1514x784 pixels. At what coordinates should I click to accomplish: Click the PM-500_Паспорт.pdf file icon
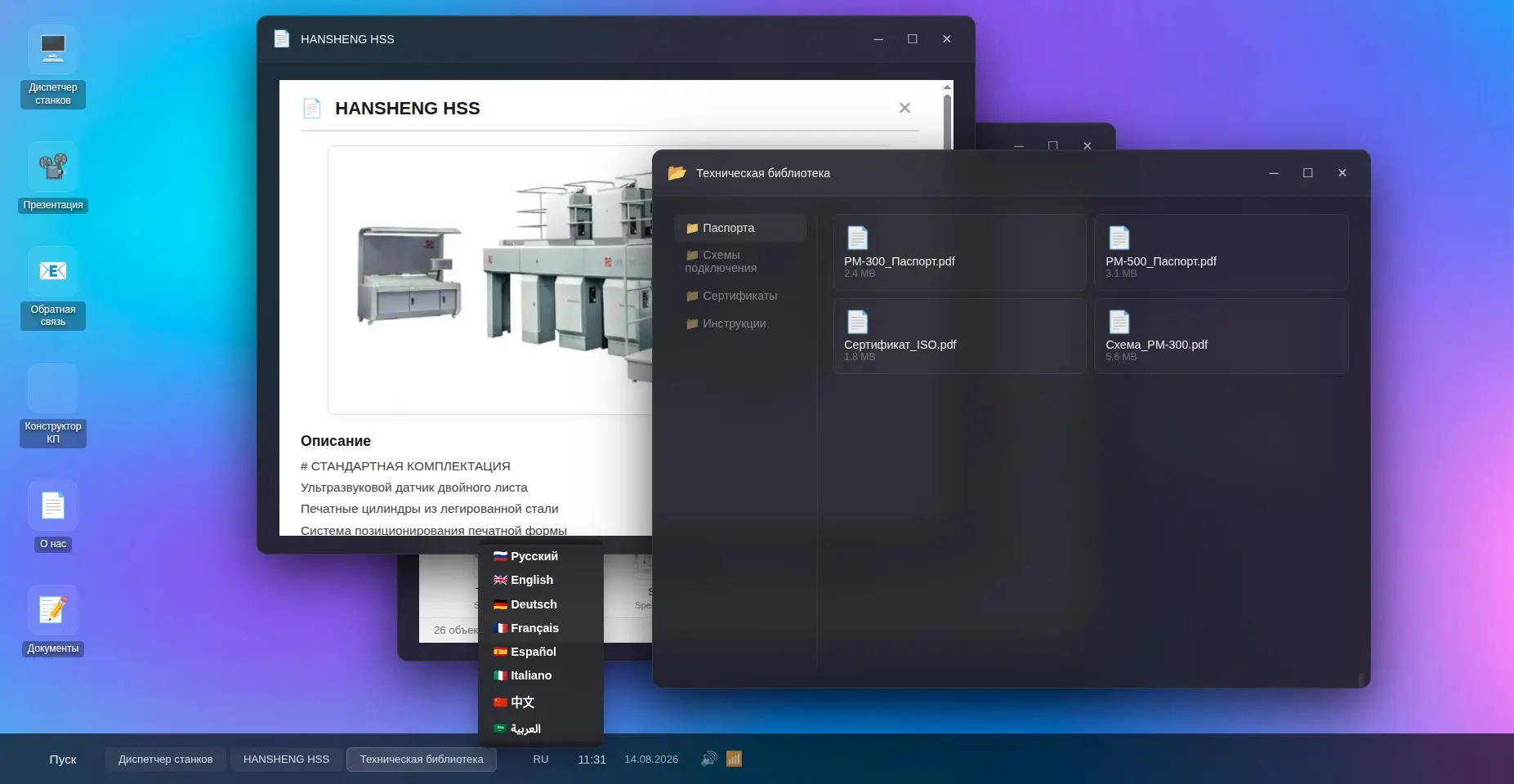(x=1119, y=238)
